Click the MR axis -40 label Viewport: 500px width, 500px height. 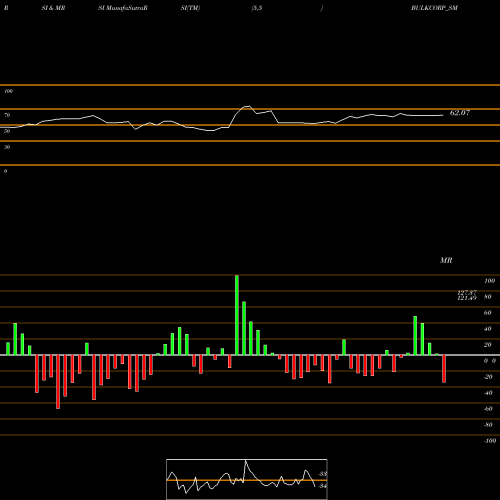tap(488, 393)
